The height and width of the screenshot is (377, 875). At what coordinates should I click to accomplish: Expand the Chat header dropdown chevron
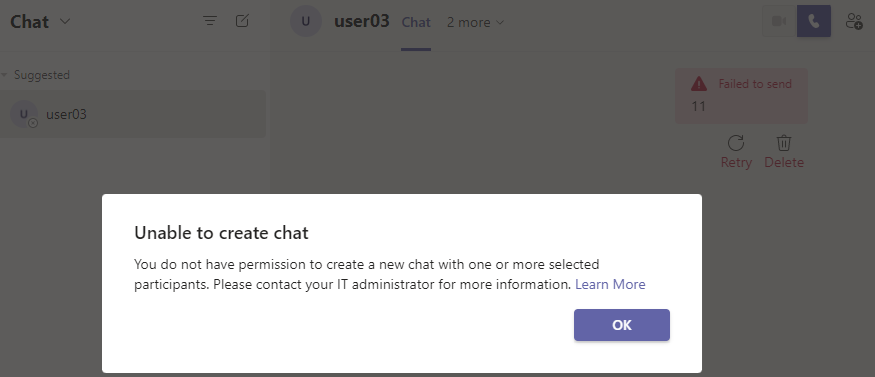[65, 22]
